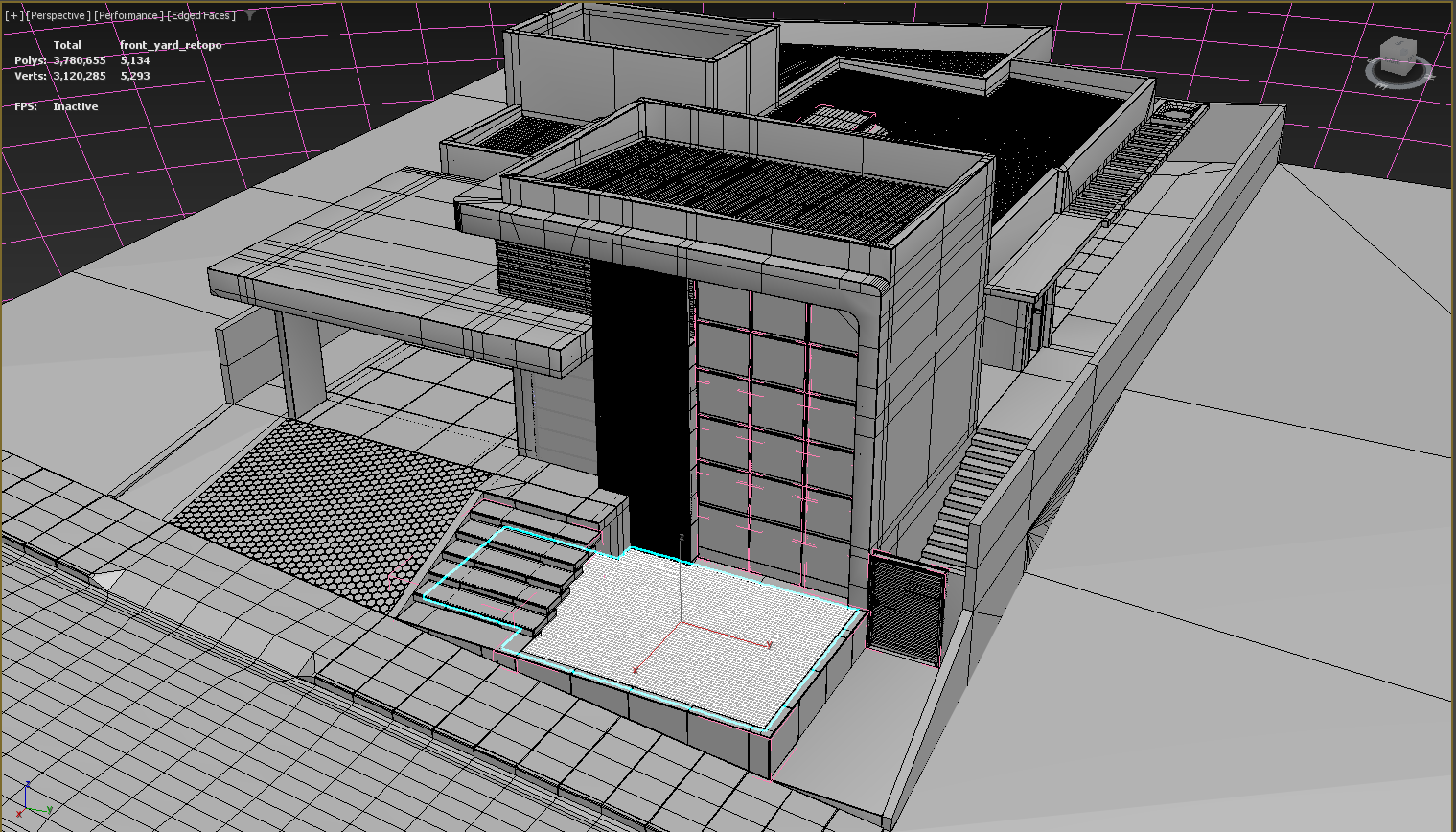
Task: Open the [+] general viewport menu
Action: pyautogui.click(x=13, y=15)
